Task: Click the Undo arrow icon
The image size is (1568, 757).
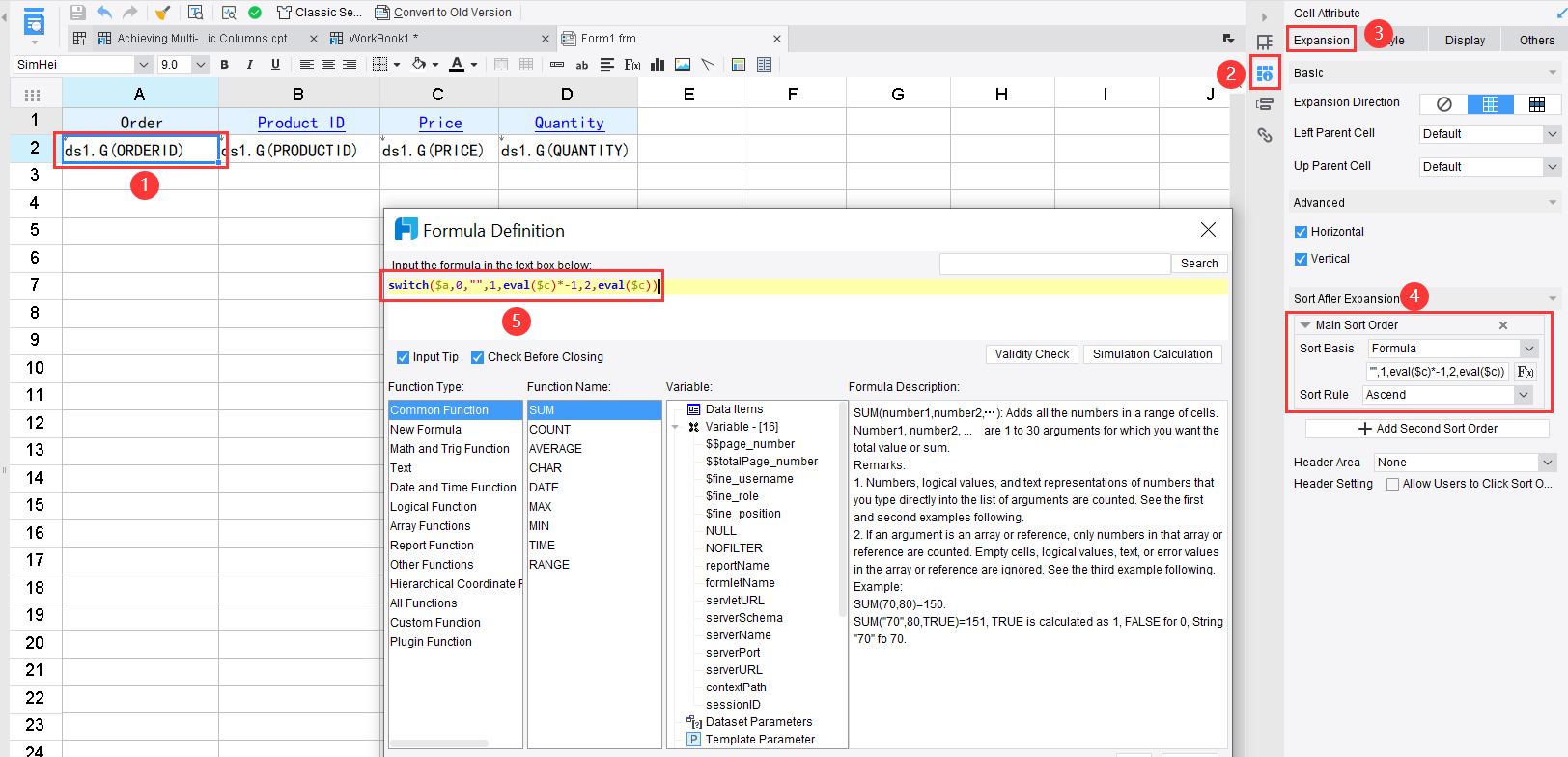Action: click(x=104, y=13)
